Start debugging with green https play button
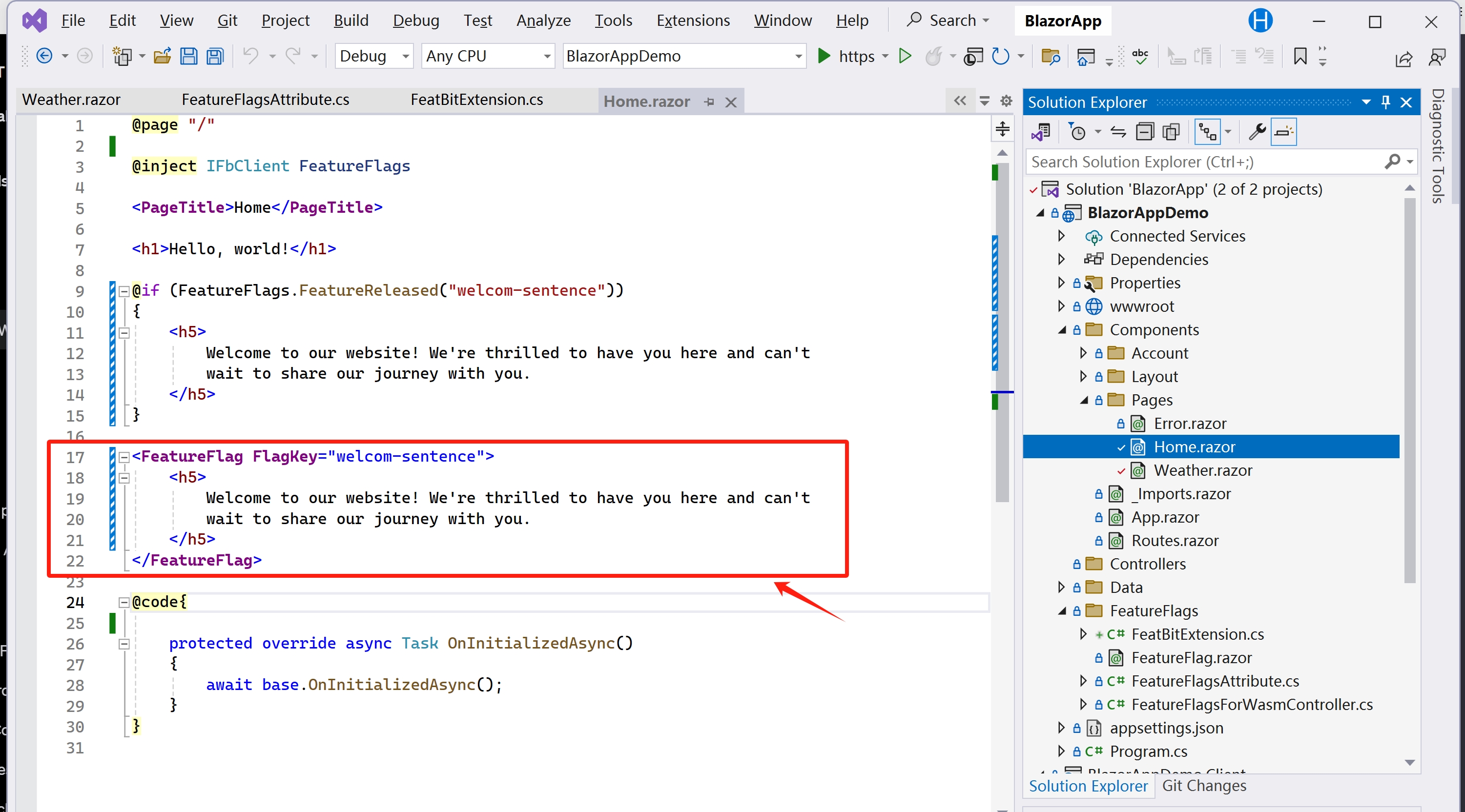The height and width of the screenshot is (812, 1465). coord(824,56)
